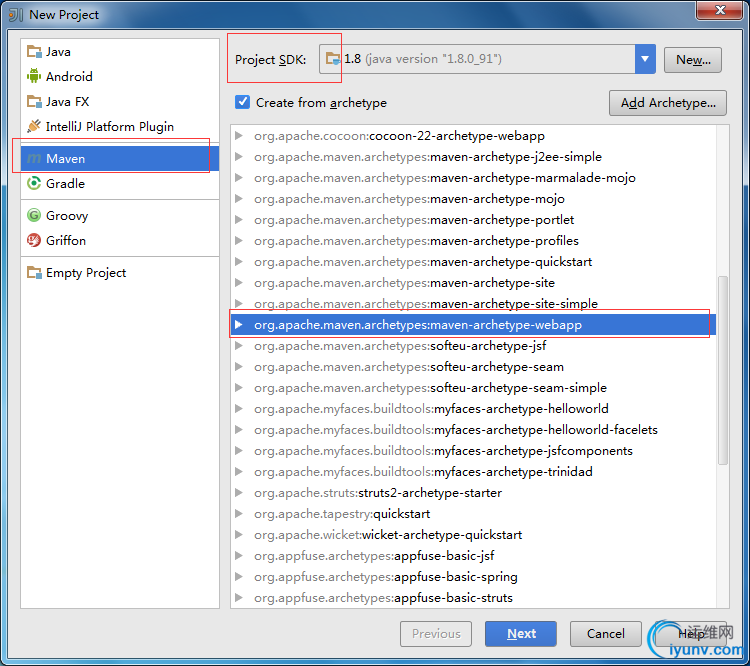Image resolution: width=750 pixels, height=666 pixels.
Task: Choose Java FX project type
Action: [120, 101]
